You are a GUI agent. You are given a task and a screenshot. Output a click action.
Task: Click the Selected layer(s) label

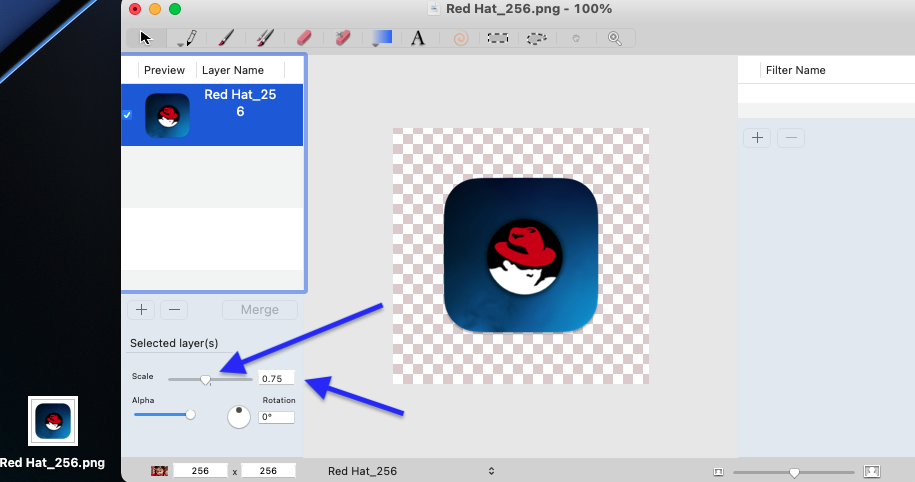174,343
